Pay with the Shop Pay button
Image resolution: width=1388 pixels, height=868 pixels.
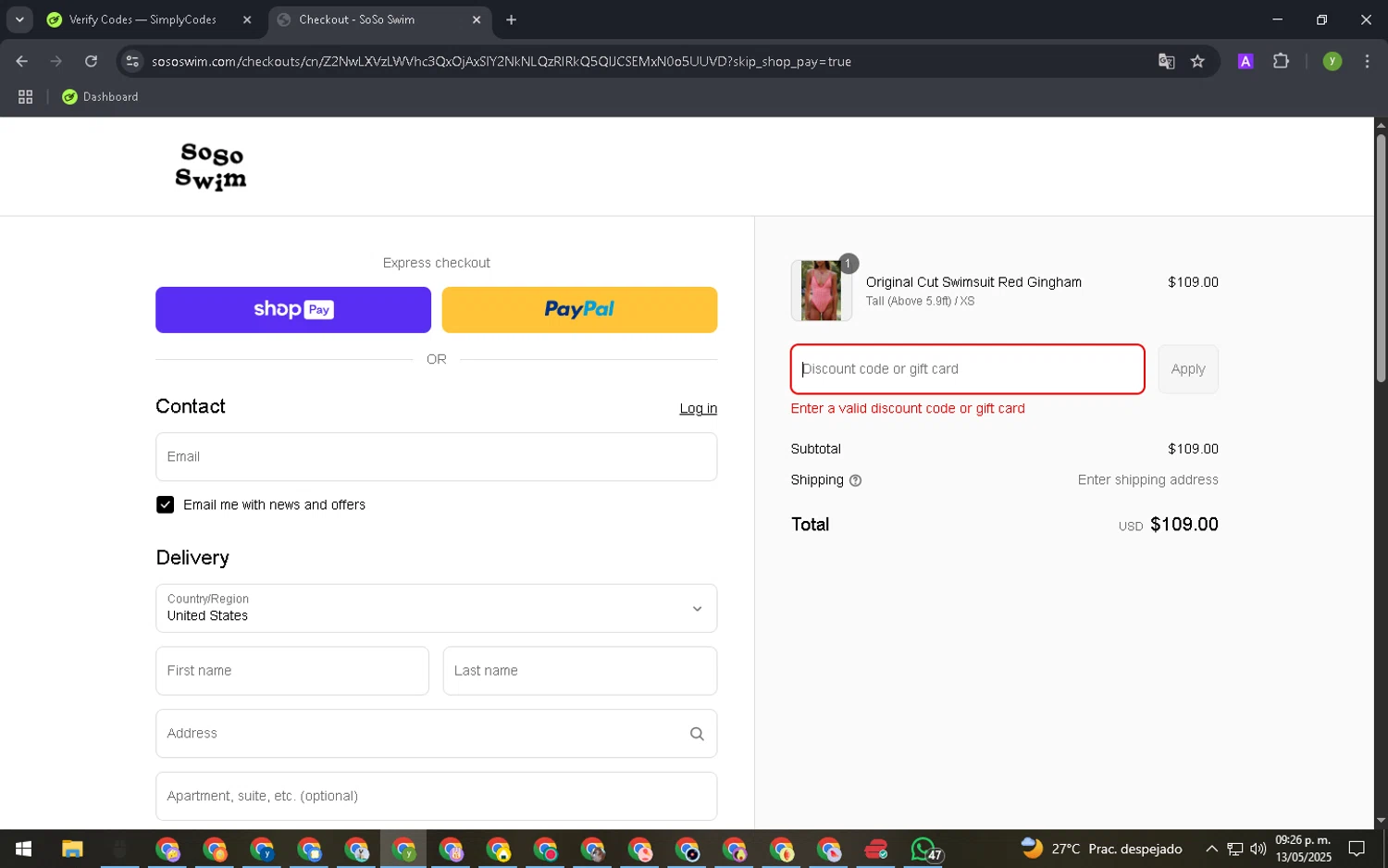point(293,309)
